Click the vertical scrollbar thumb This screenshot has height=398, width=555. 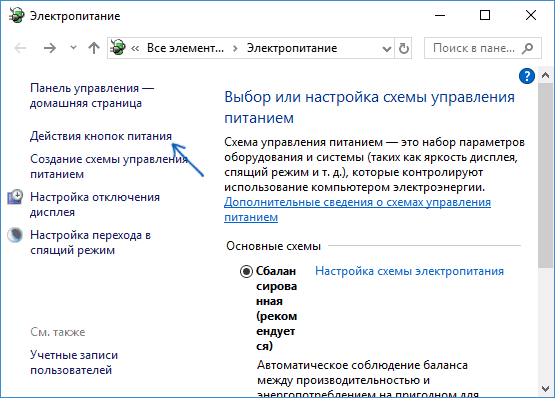click(x=545, y=176)
